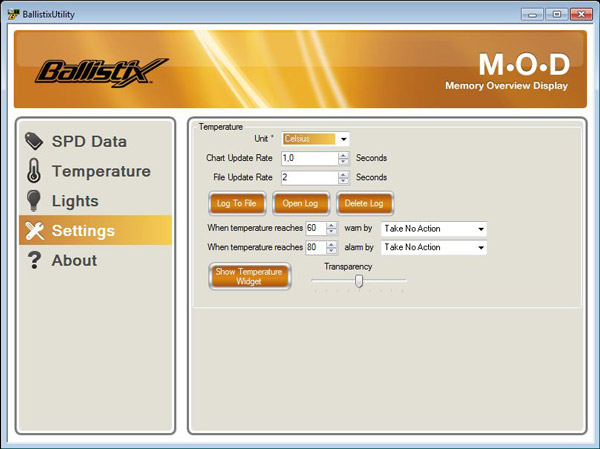Increase File Update Rate with up arrow
Viewport: 600px width, 449px height.
pyautogui.click(x=343, y=175)
